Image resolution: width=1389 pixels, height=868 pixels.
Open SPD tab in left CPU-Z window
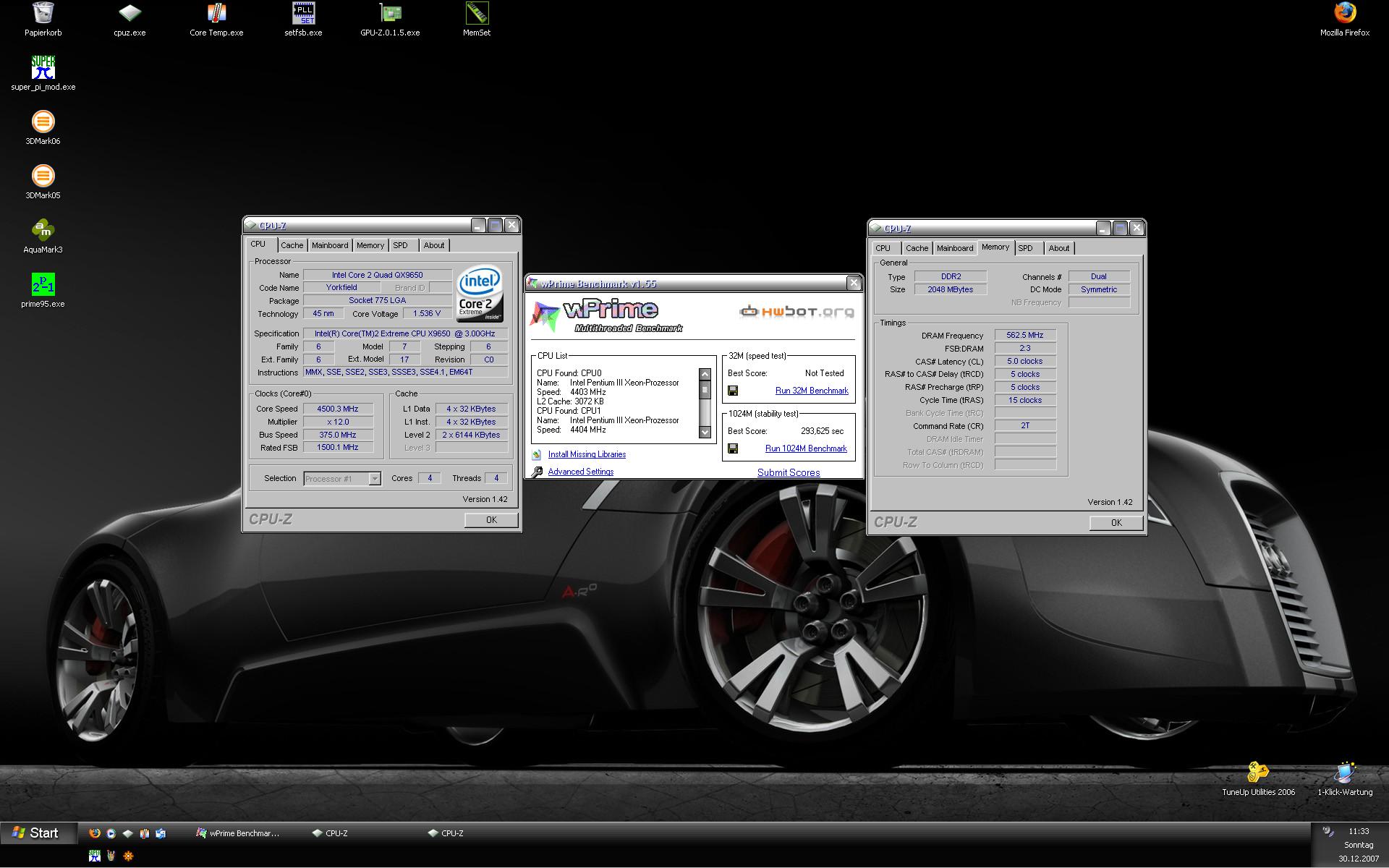(401, 245)
